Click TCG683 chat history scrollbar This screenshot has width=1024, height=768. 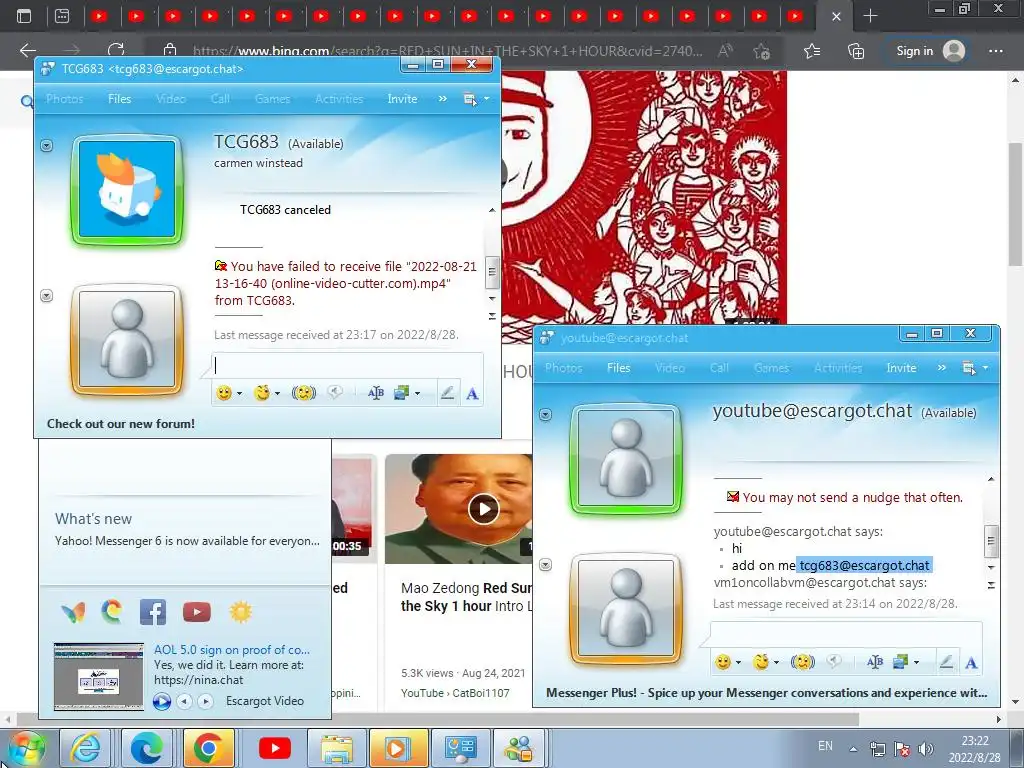[x=492, y=271]
